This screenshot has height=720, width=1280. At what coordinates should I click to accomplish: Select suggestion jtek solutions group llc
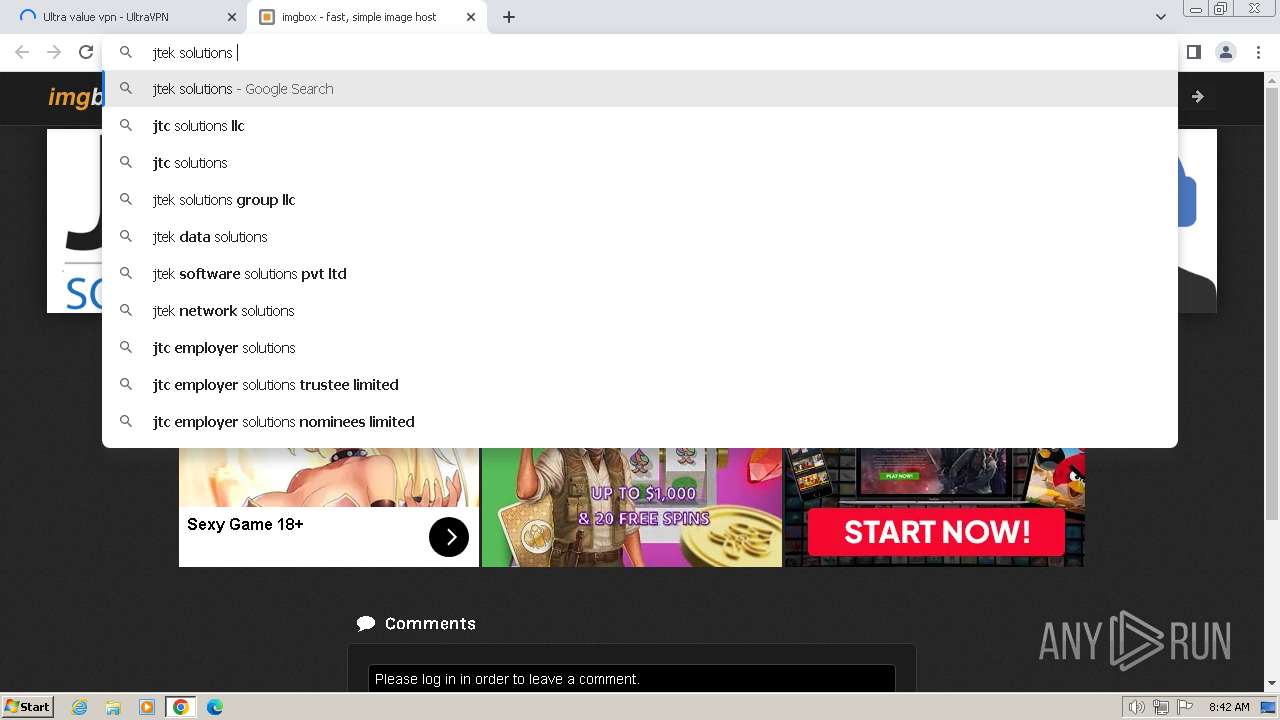coord(640,200)
